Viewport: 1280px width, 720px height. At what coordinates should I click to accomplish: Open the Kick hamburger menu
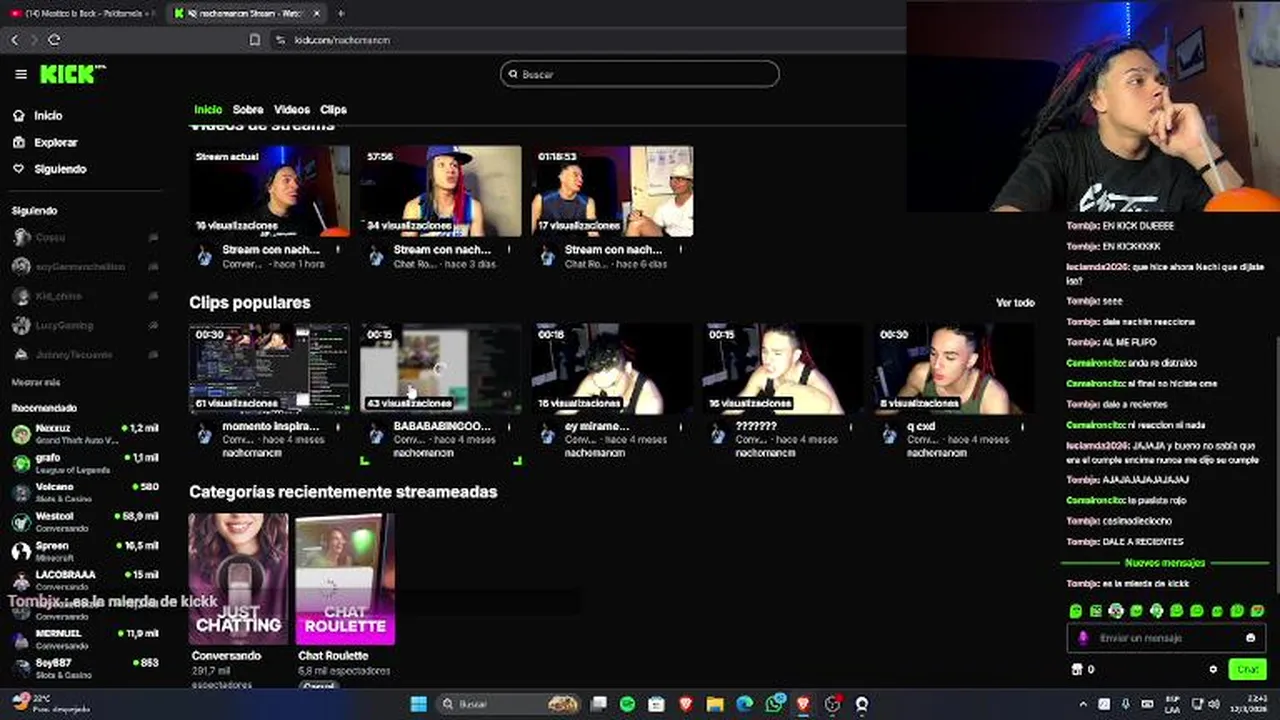pos(21,74)
